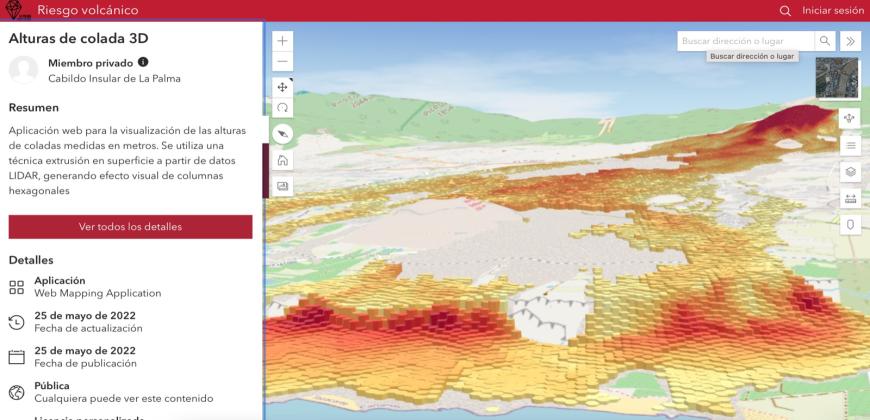This screenshot has height=420, width=870.
Task: Zoom out with the minus button
Action: [282, 61]
